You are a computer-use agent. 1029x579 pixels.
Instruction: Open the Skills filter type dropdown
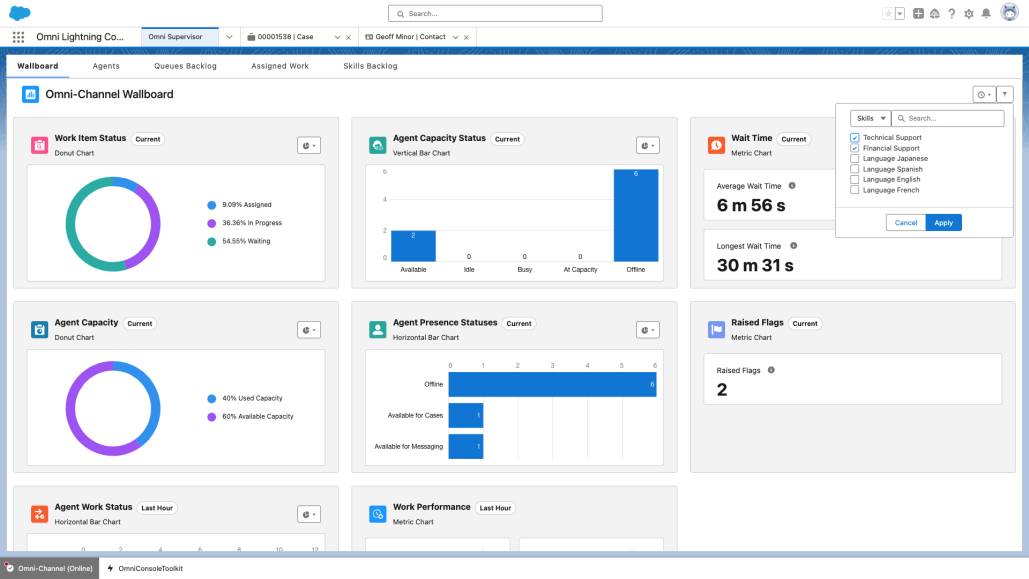click(x=870, y=118)
